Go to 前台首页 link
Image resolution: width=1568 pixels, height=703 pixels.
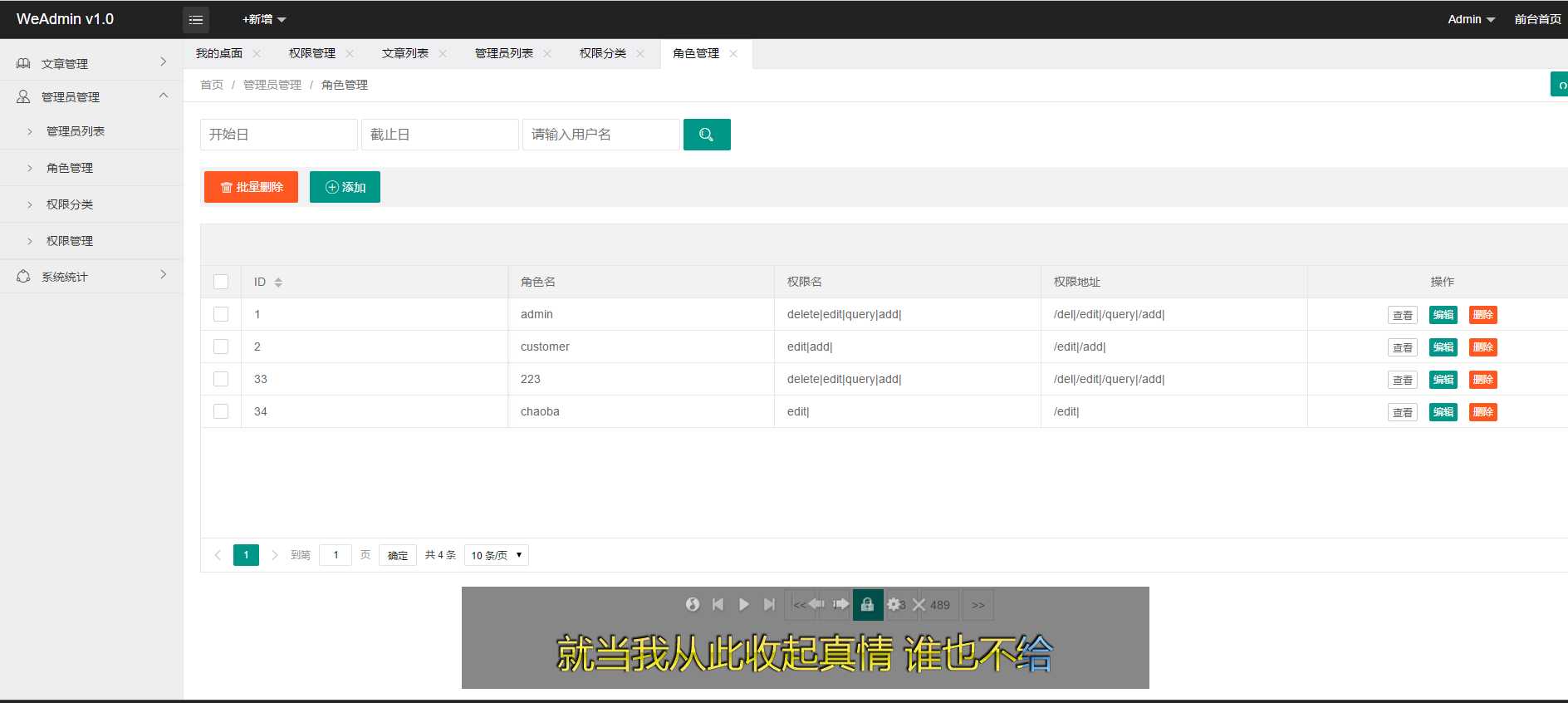(x=1537, y=19)
